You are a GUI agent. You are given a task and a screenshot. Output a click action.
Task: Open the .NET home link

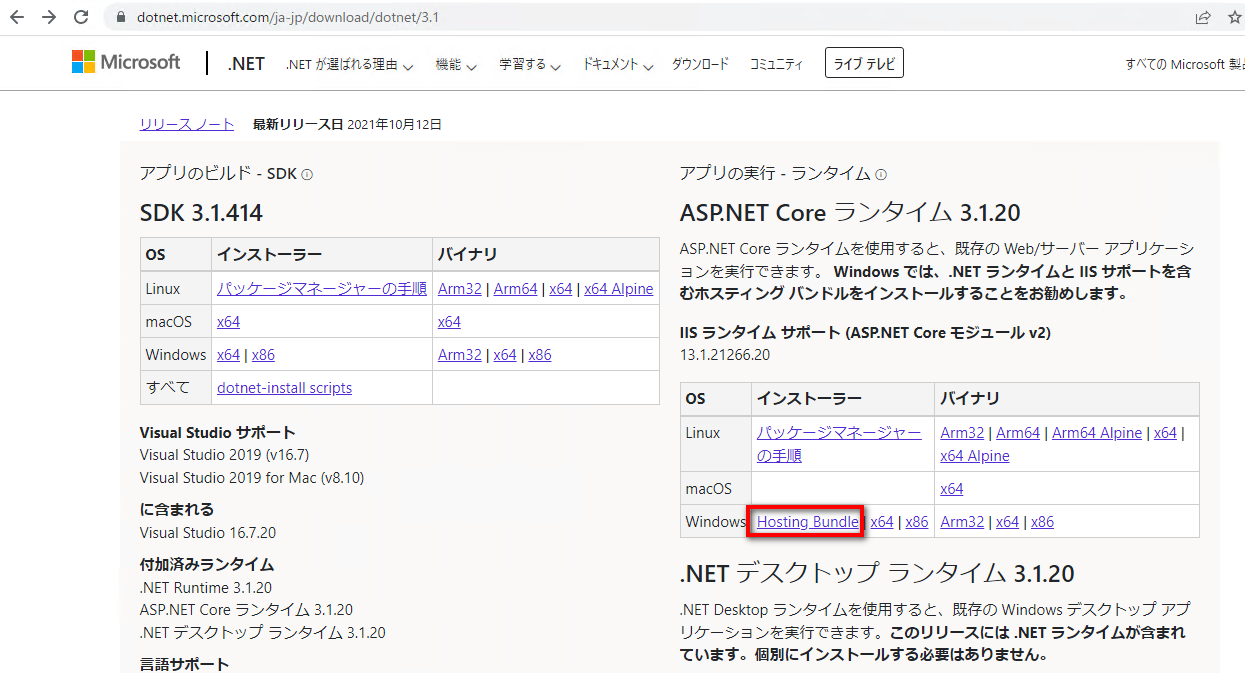[246, 64]
